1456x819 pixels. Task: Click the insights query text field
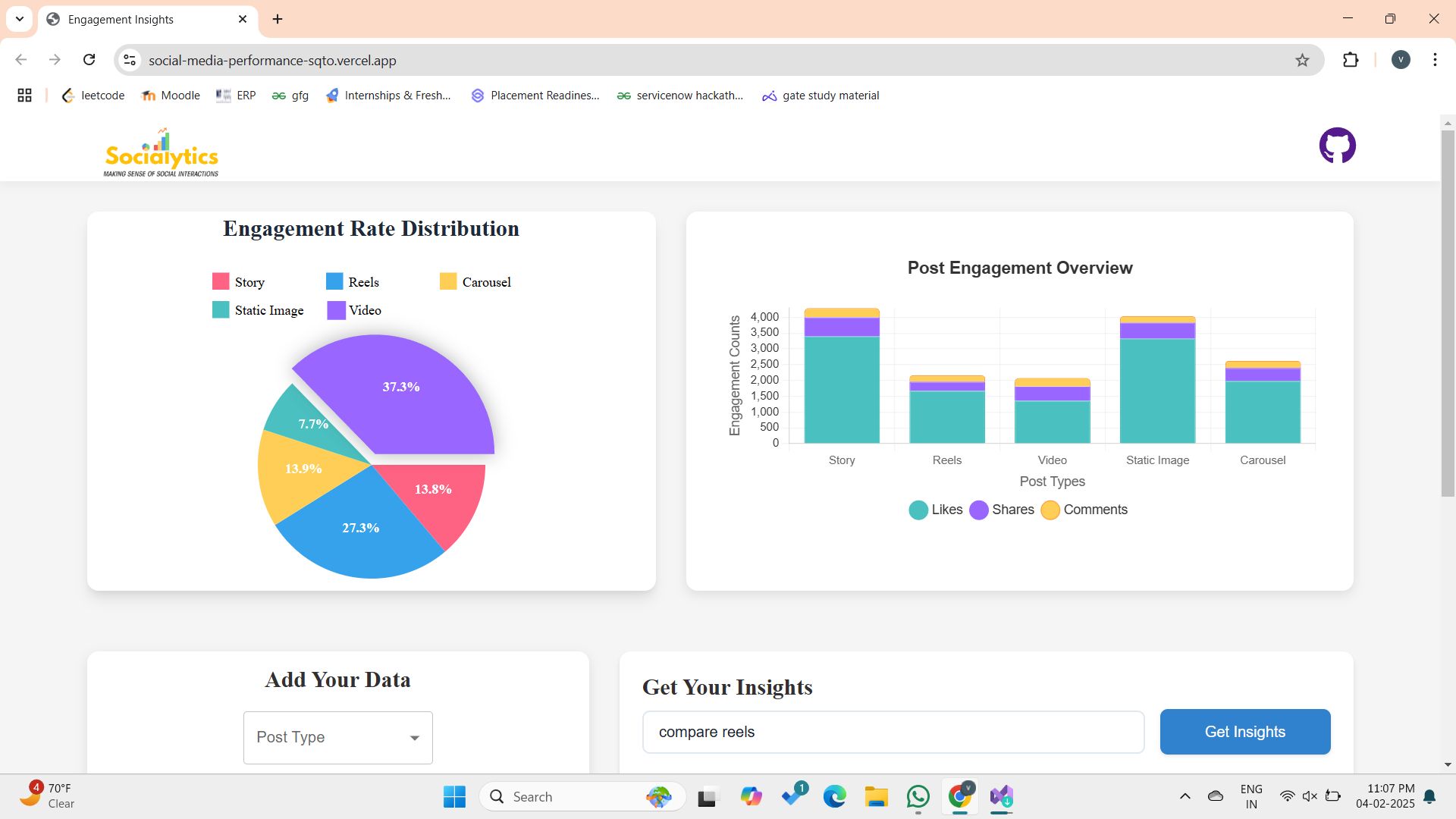[x=893, y=732]
